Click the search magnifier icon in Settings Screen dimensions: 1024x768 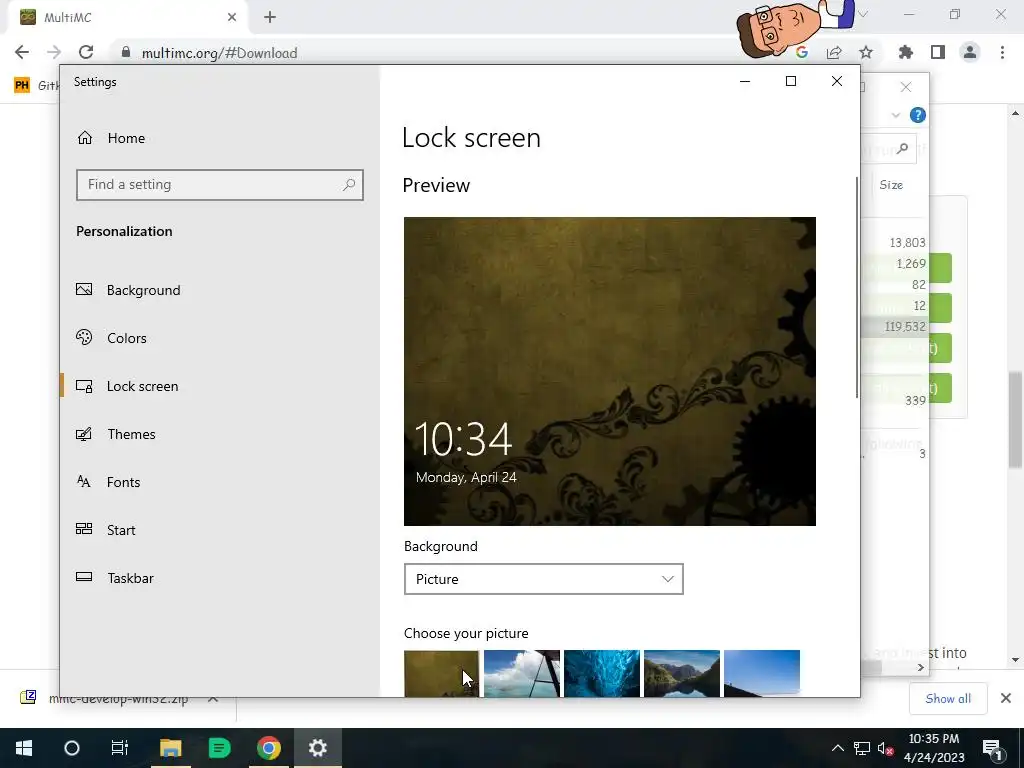coord(349,185)
